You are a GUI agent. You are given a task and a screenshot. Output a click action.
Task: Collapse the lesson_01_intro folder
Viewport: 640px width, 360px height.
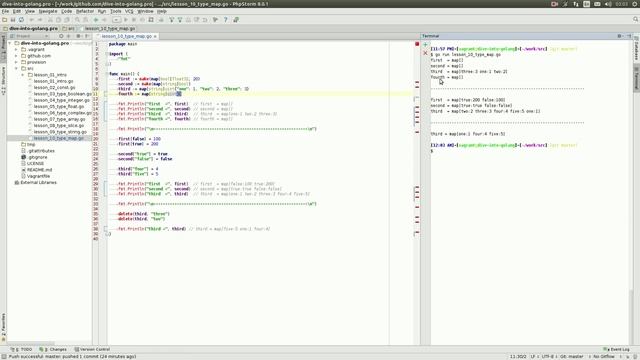[23, 75]
